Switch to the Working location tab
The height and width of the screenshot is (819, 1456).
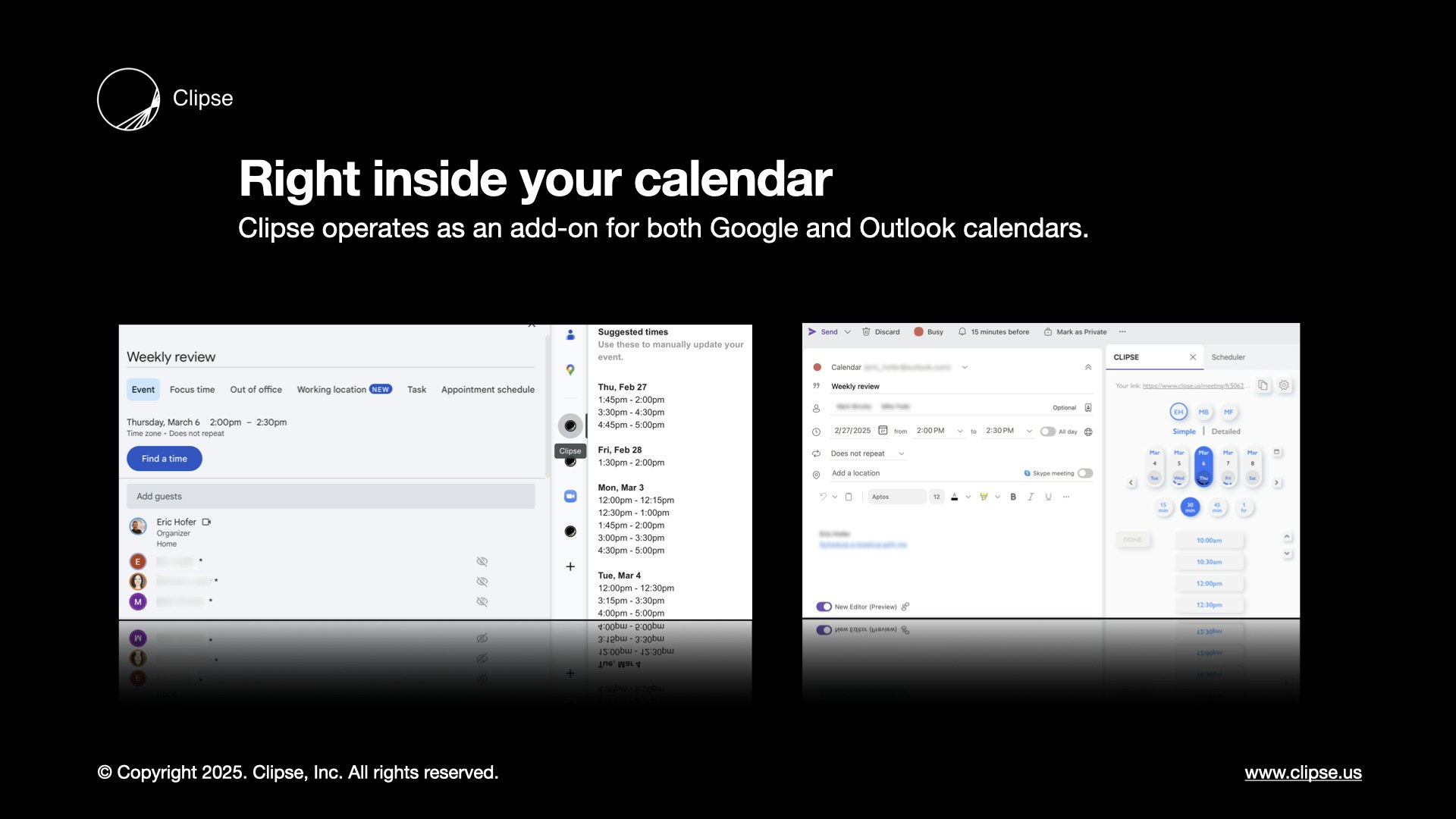click(x=344, y=390)
